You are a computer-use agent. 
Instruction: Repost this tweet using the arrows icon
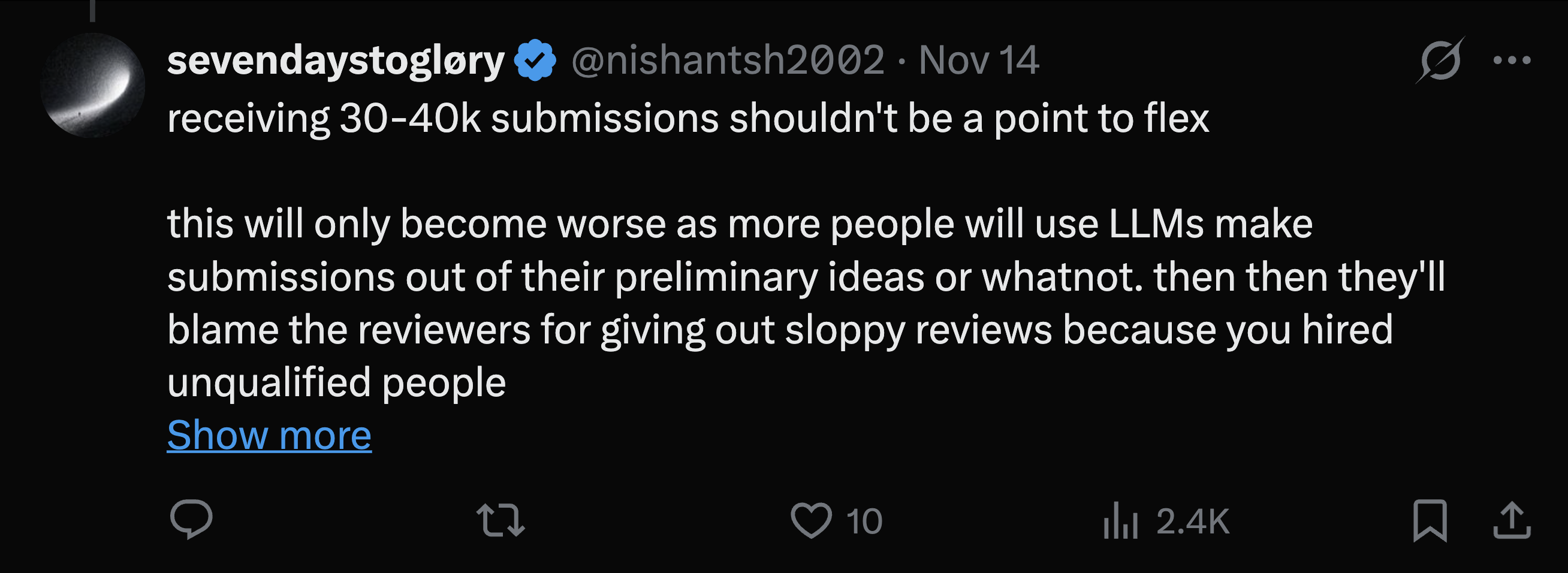[500, 520]
